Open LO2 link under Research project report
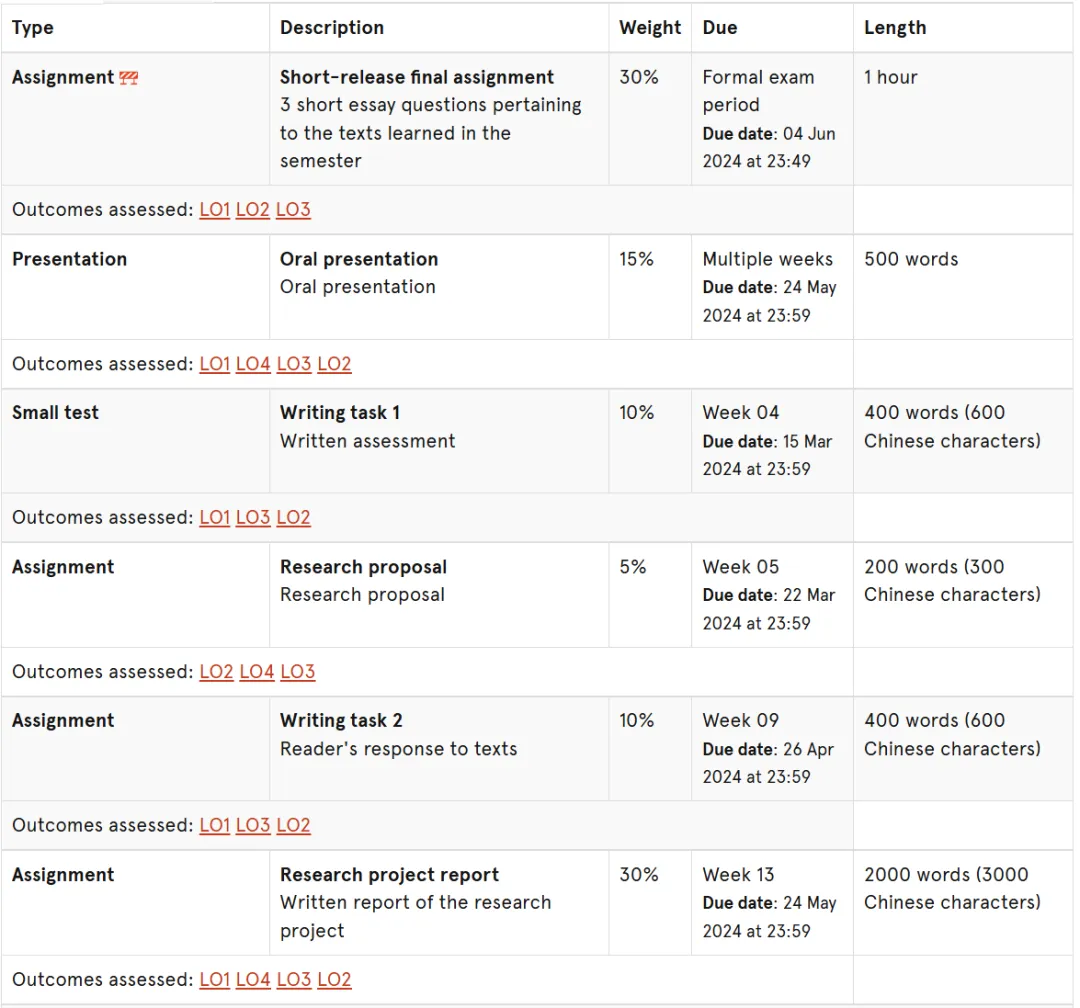This screenshot has height=1008, width=1080. tap(334, 980)
